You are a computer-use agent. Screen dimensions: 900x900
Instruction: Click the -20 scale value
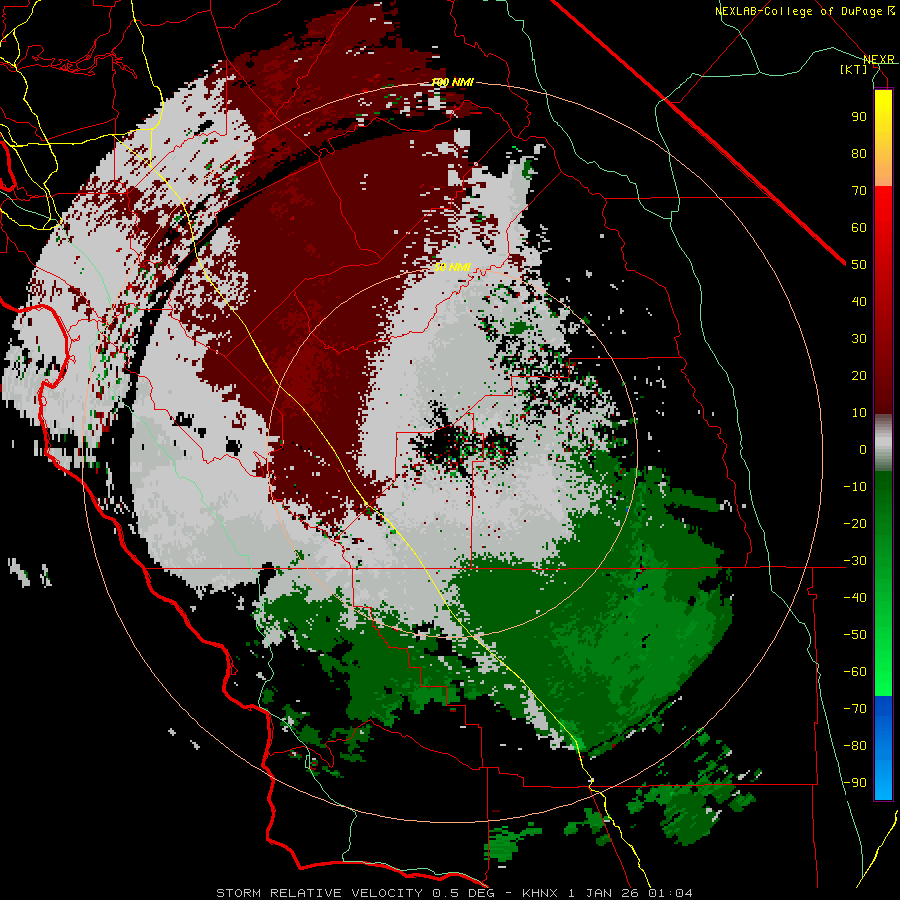pos(855,523)
